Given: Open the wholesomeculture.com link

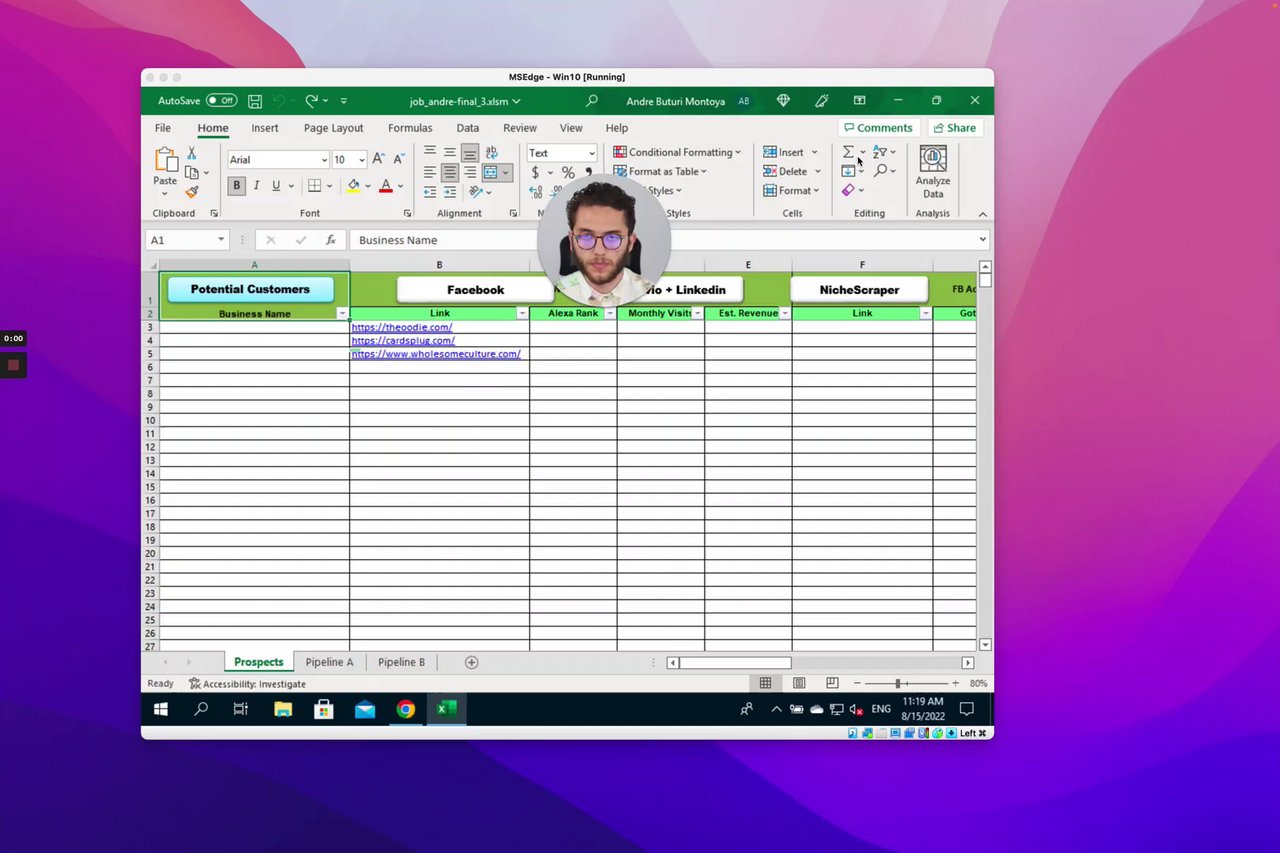Looking at the screenshot, I should click(436, 354).
